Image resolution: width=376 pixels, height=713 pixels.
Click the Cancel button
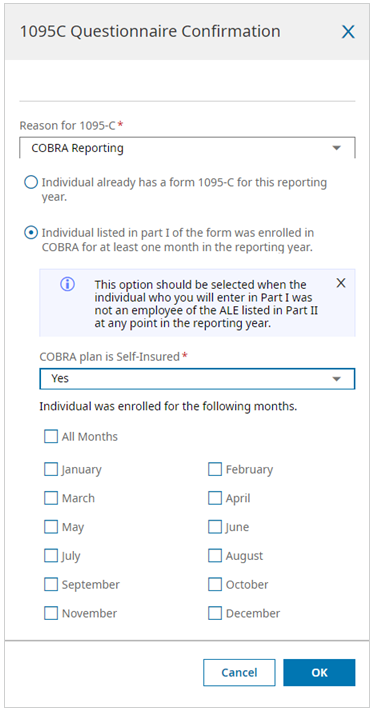[x=239, y=673]
